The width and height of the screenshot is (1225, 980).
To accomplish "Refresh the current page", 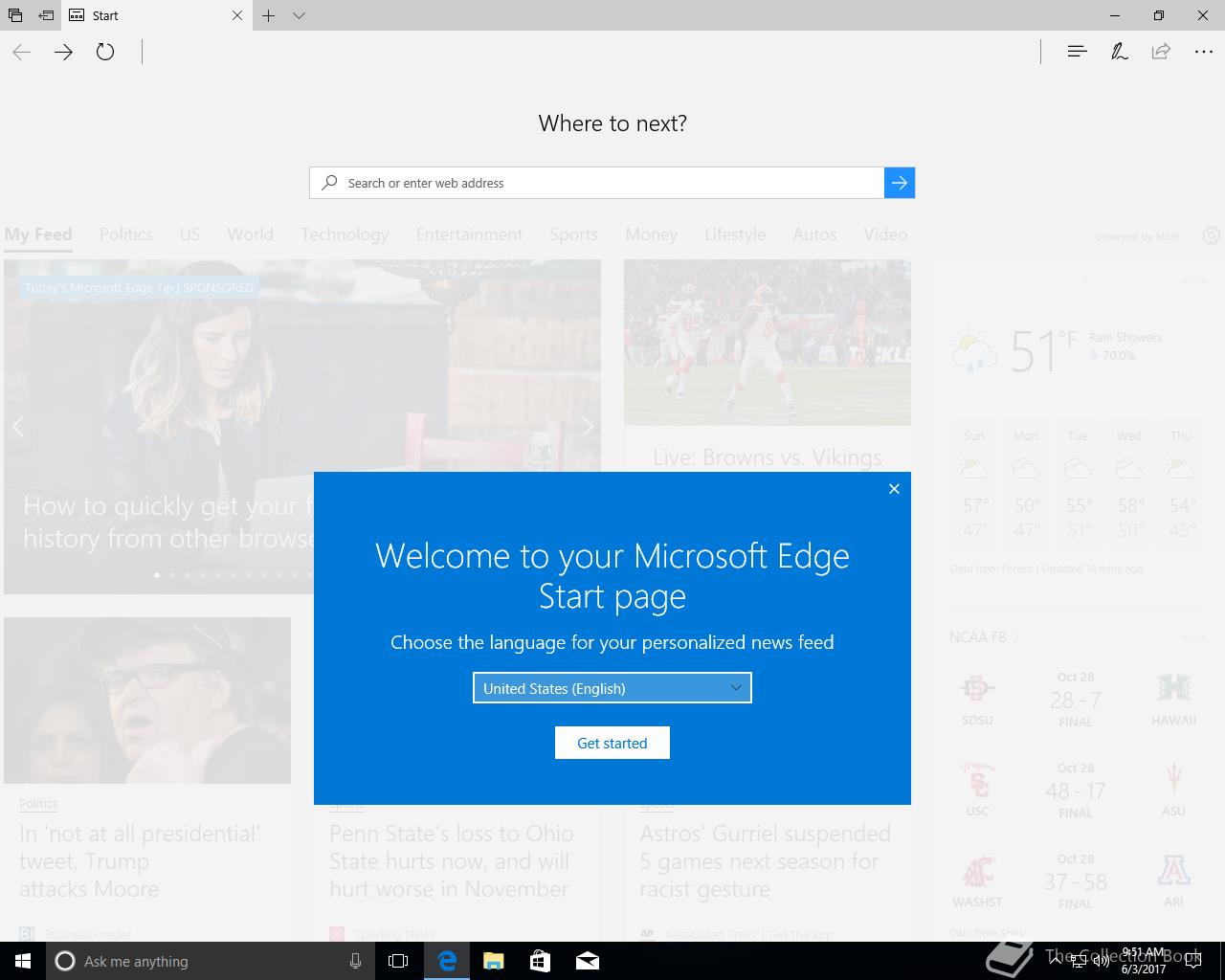I will click(x=105, y=52).
